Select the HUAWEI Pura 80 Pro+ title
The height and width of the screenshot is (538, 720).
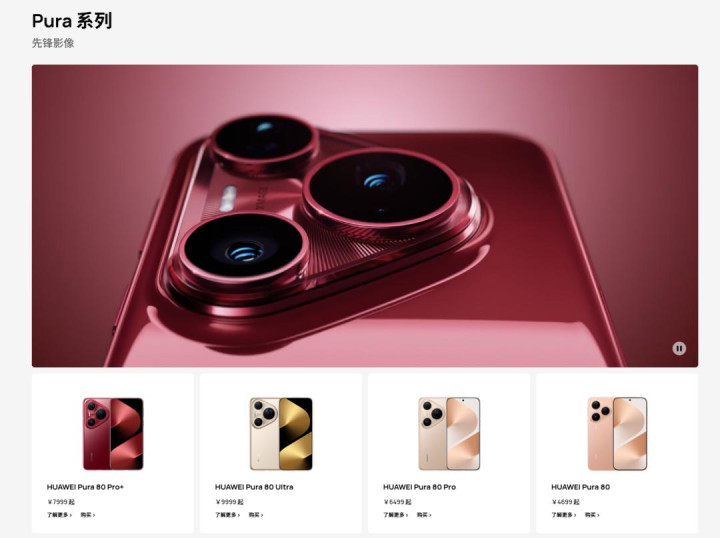pos(85,487)
